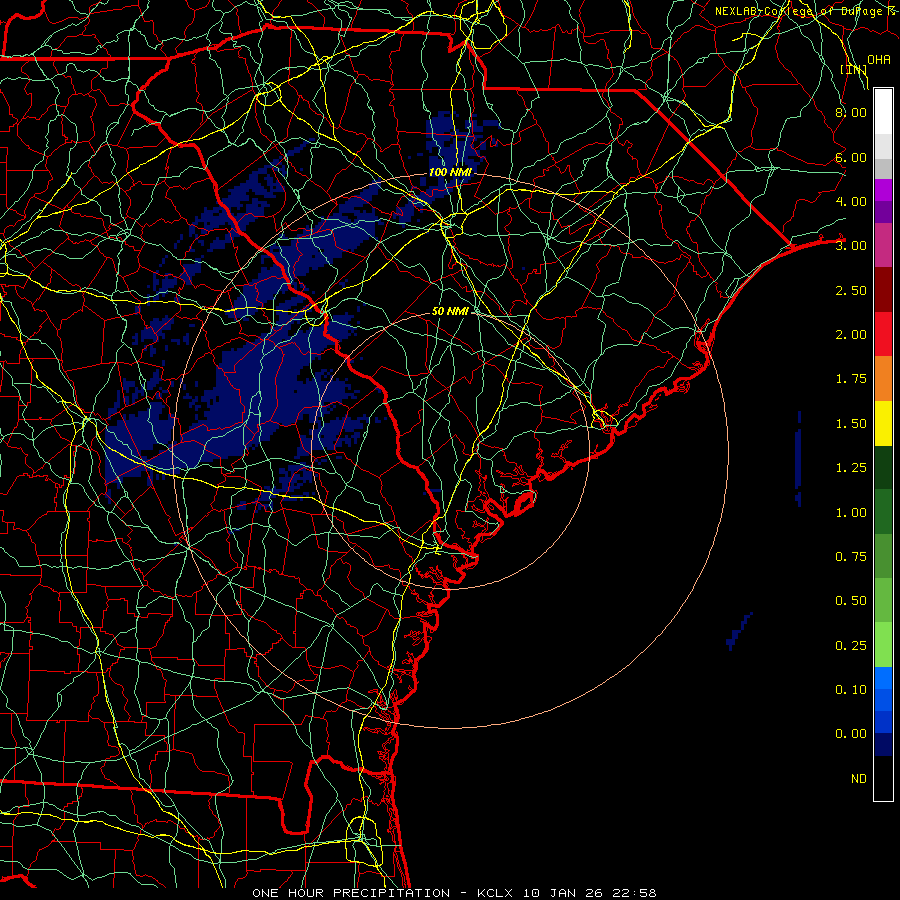This screenshot has height=900, width=900.
Task: Select the black ND legend swatch
Action: coord(883,778)
